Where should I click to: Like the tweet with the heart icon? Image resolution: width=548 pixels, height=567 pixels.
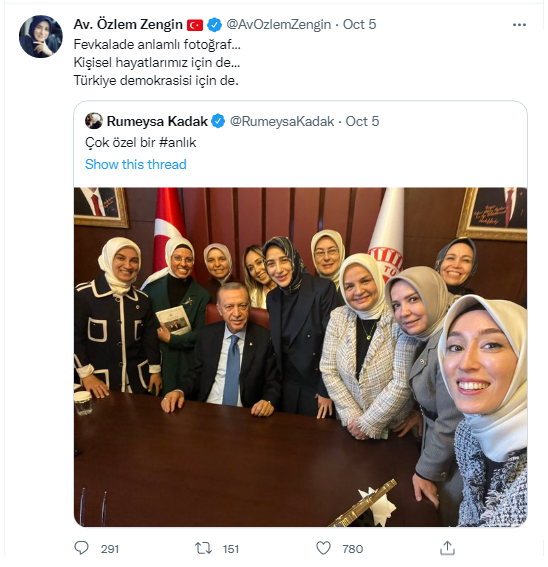point(323,548)
